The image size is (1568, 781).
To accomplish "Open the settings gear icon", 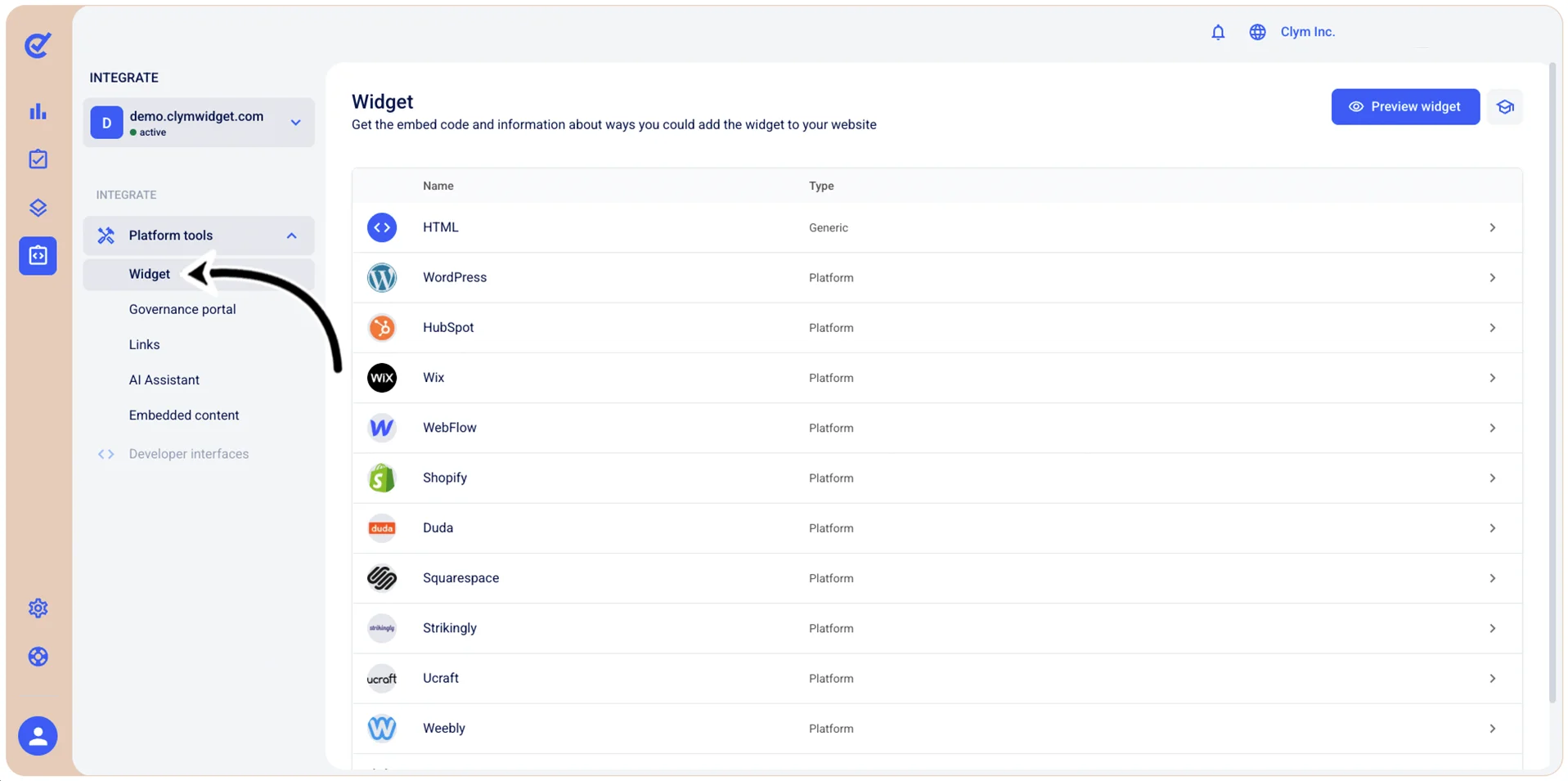I will pyautogui.click(x=38, y=608).
